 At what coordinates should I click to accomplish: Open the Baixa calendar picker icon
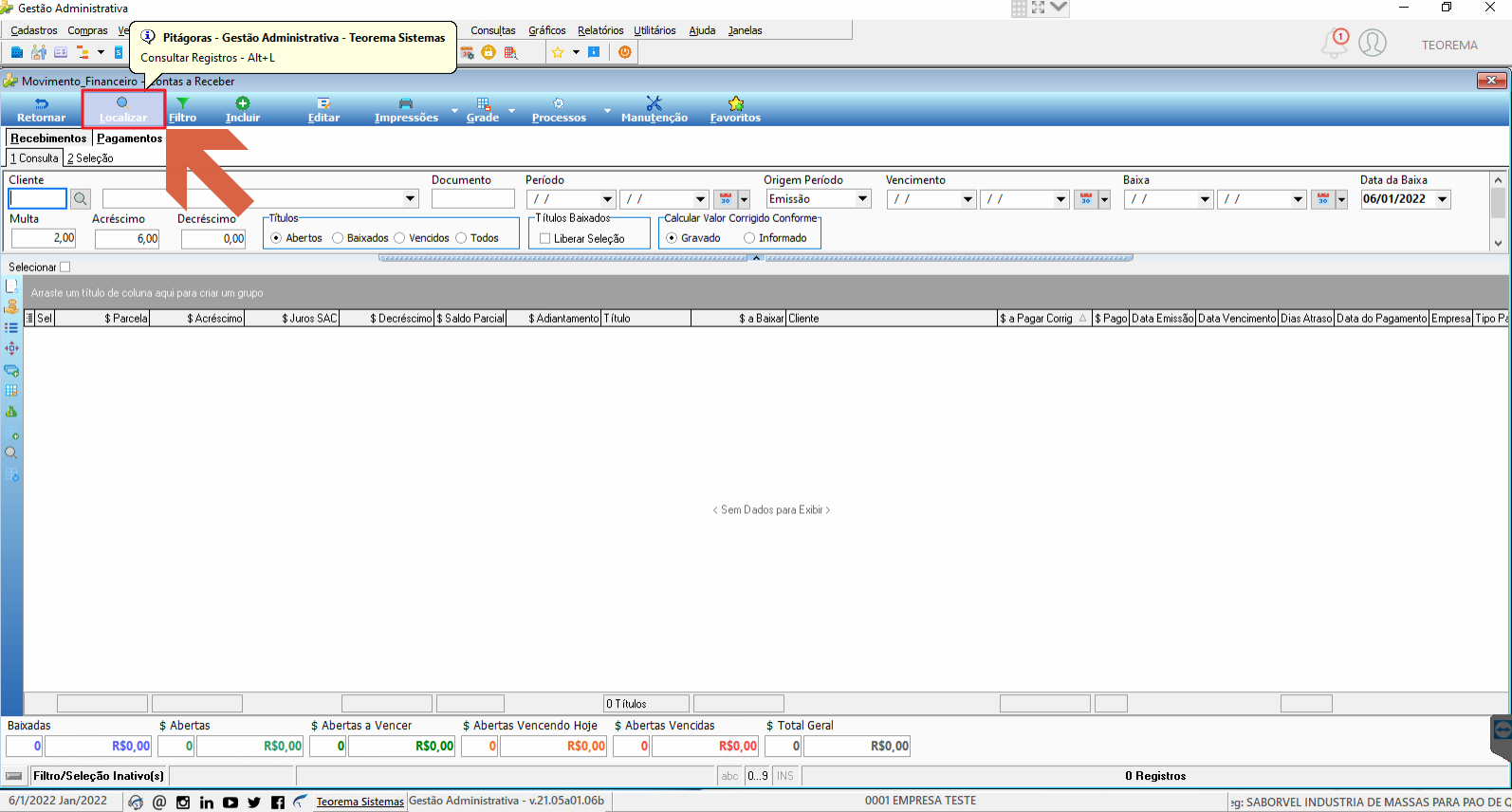[1323, 199]
